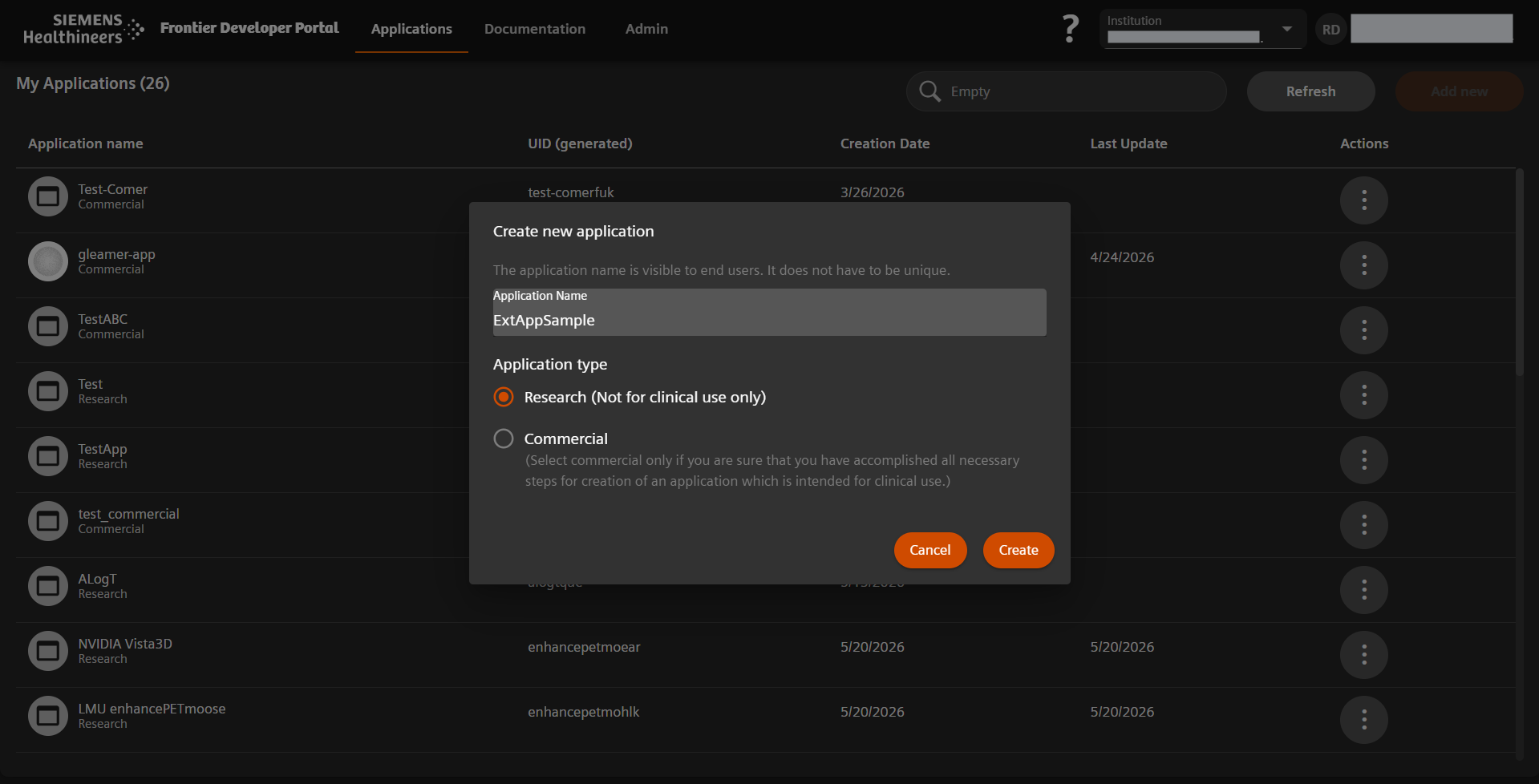Click the TestABC application icon

[x=48, y=326]
